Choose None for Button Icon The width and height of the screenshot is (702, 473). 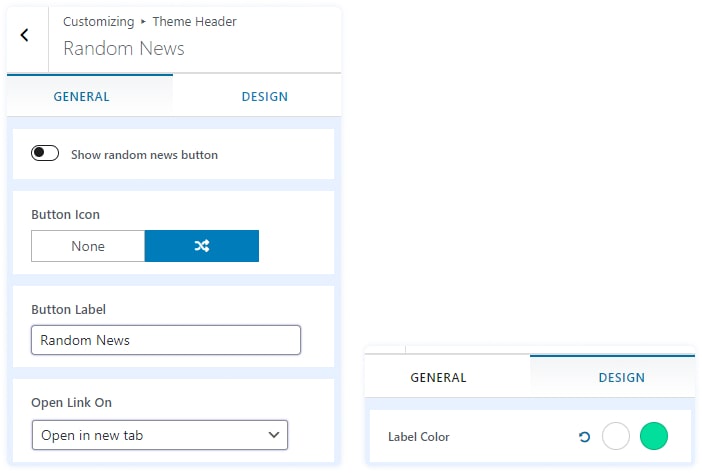88,246
